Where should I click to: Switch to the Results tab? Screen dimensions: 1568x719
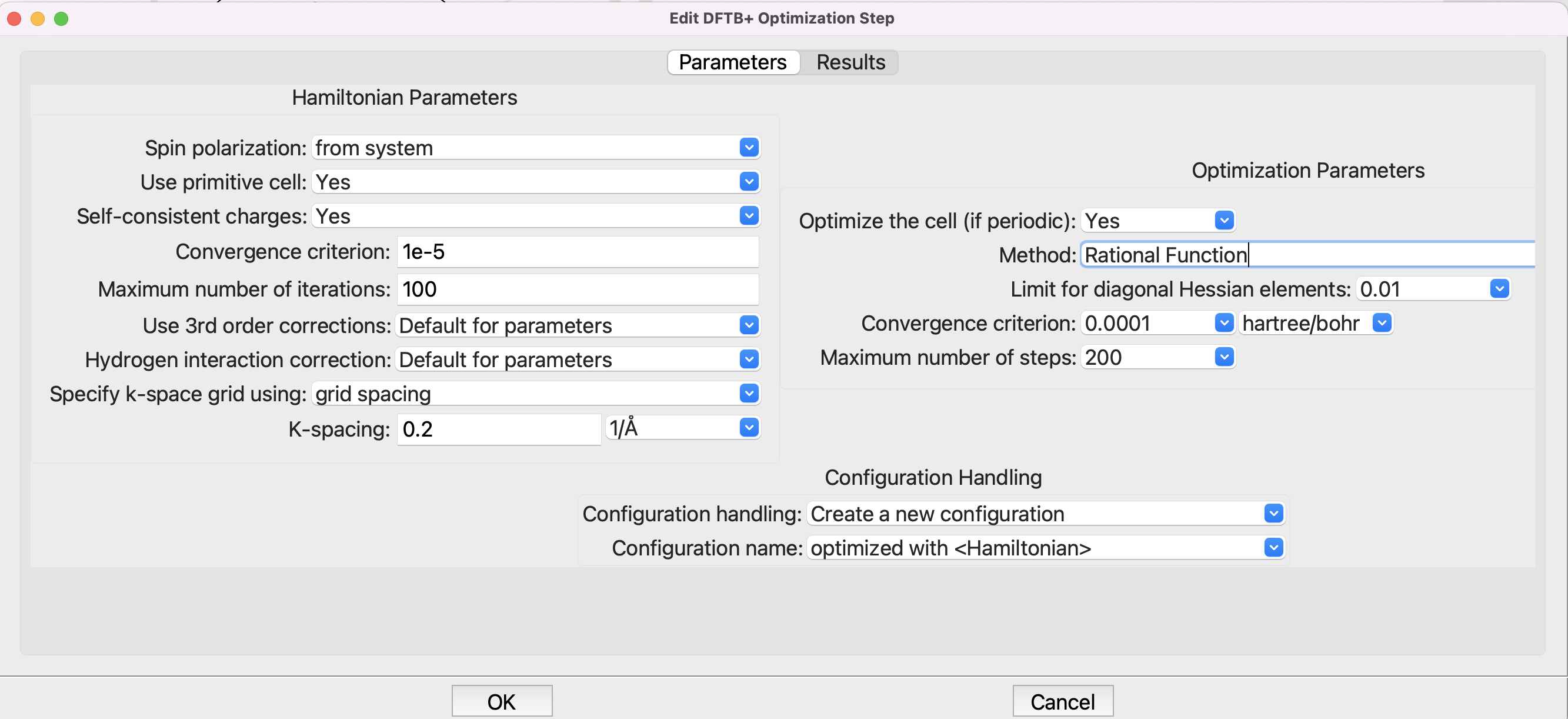click(850, 62)
